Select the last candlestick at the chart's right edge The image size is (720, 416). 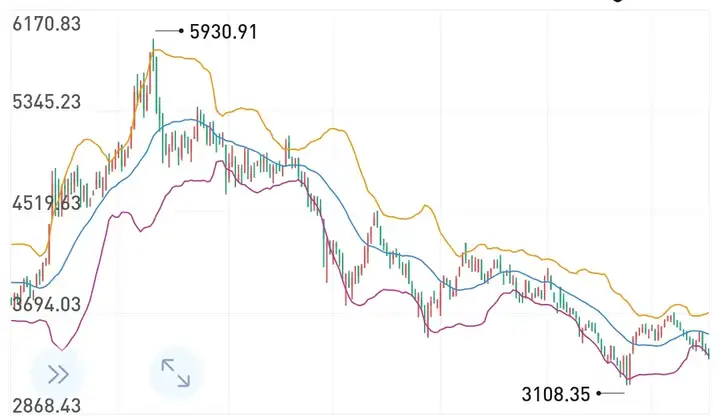[709, 353]
